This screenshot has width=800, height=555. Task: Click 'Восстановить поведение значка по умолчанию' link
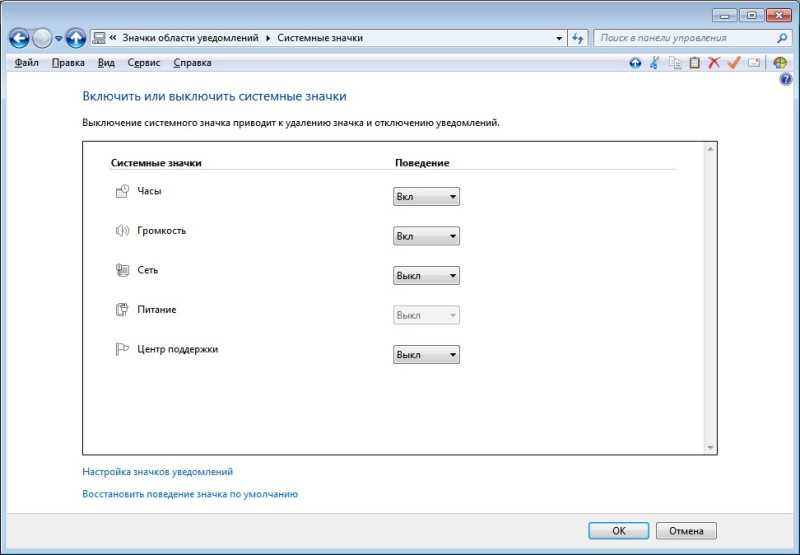pos(190,494)
